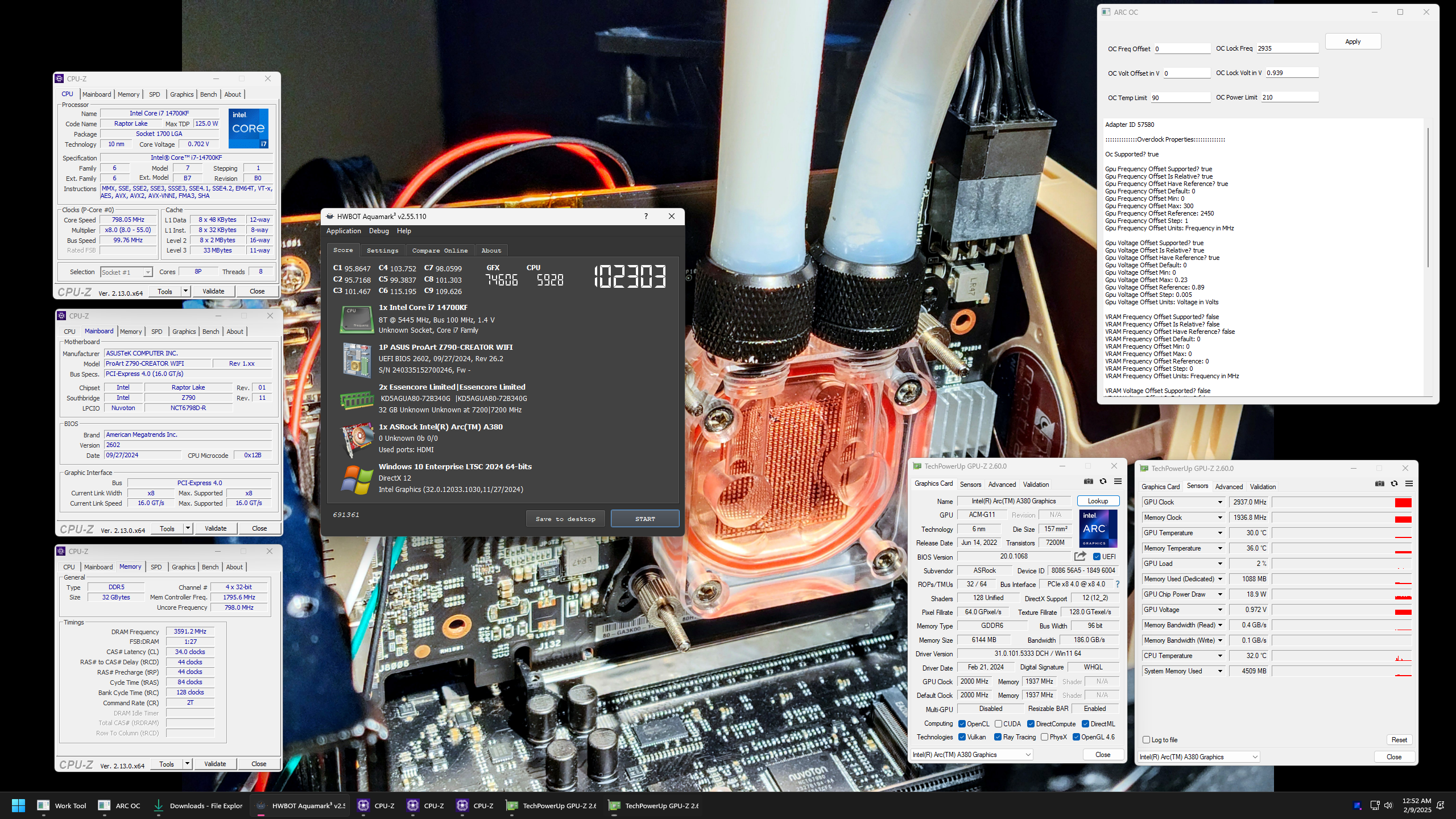
Task: Expand GPU Chip Power Draw dropdown
Action: click(1219, 594)
